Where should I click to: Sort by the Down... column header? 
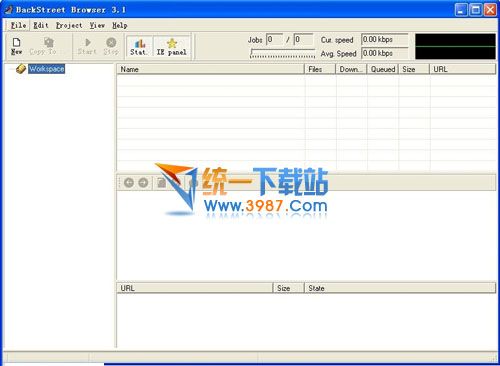pyautogui.click(x=351, y=69)
